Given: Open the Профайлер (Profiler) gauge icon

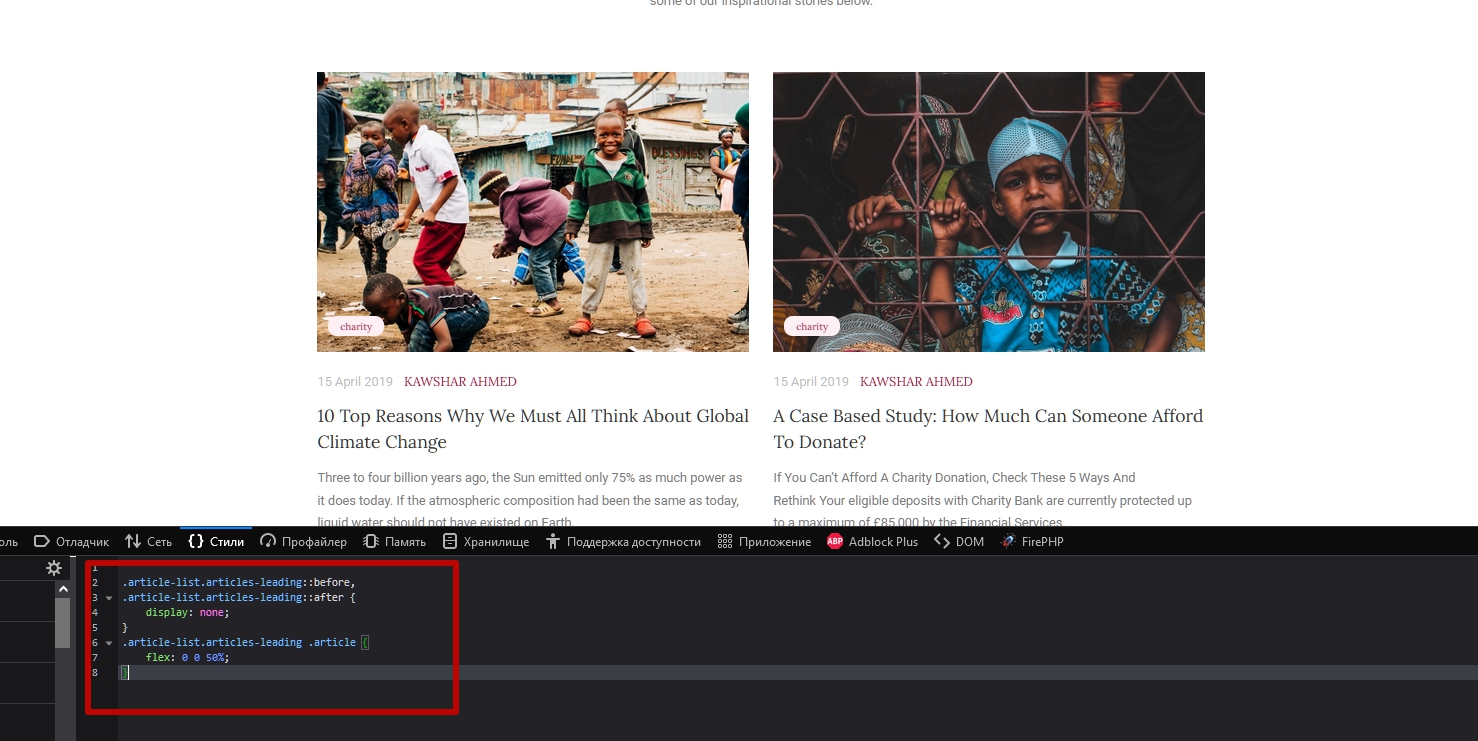Looking at the screenshot, I should coord(268,541).
